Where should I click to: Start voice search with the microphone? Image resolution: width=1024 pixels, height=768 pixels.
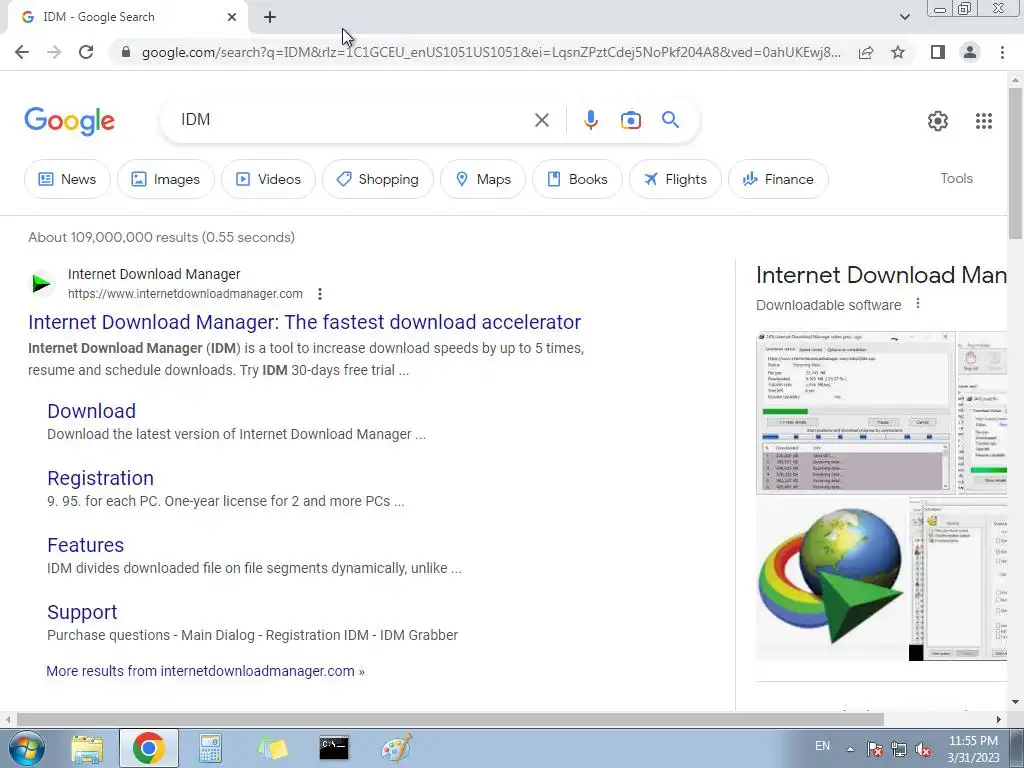(590, 120)
